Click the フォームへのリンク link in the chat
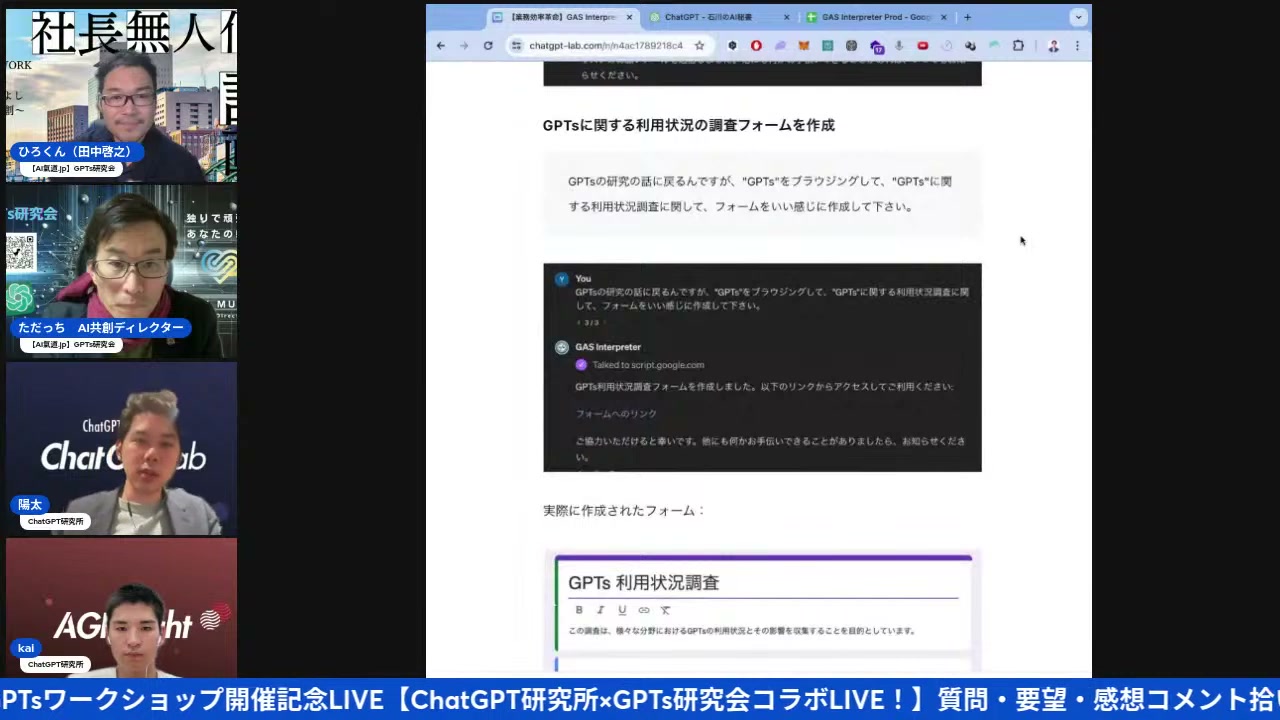Viewport: 1280px width, 720px height. pyautogui.click(x=616, y=414)
